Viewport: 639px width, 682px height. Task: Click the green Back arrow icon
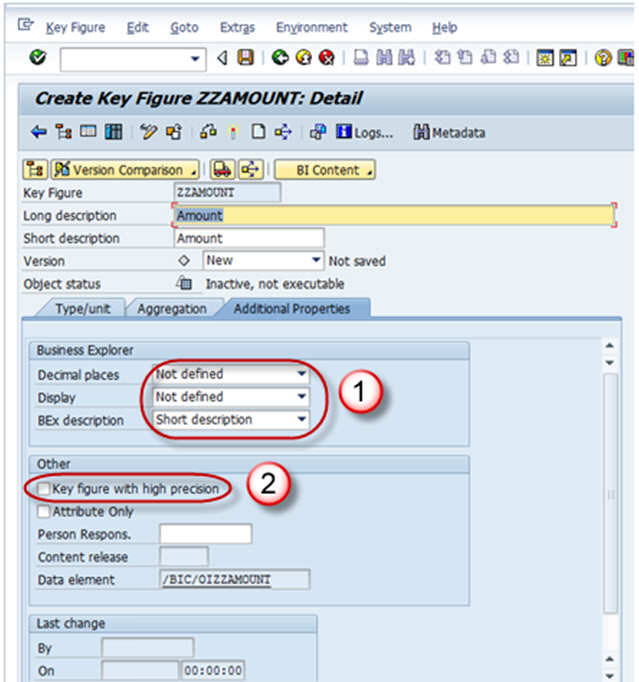(x=280, y=59)
